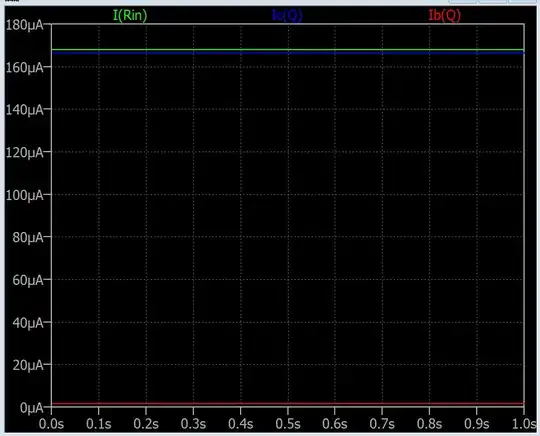
Task: Select the red Ib(Q) trace label
Action: [x=444, y=15]
